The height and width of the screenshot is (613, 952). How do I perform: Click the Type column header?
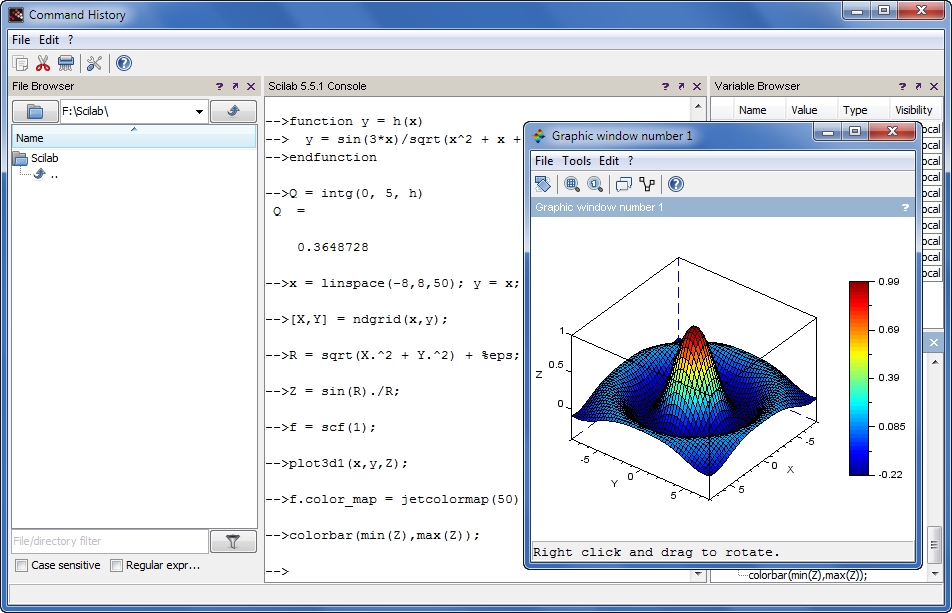click(x=855, y=110)
